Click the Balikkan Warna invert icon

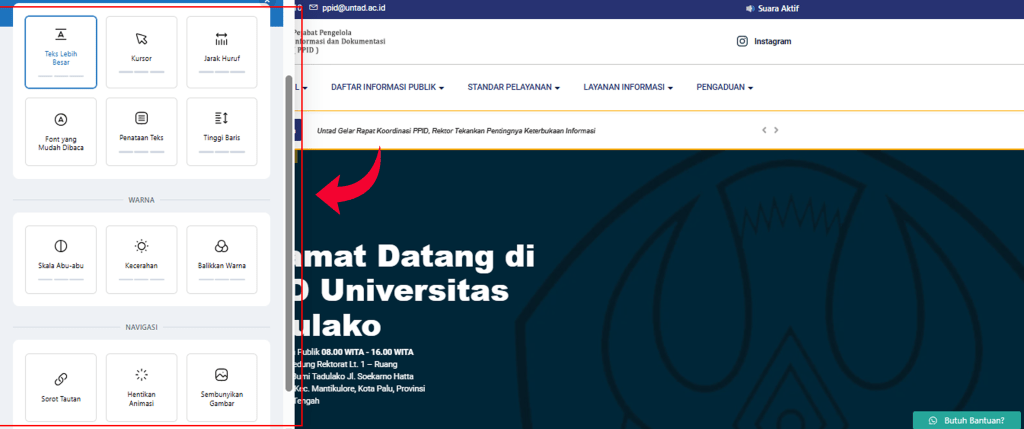click(221, 246)
